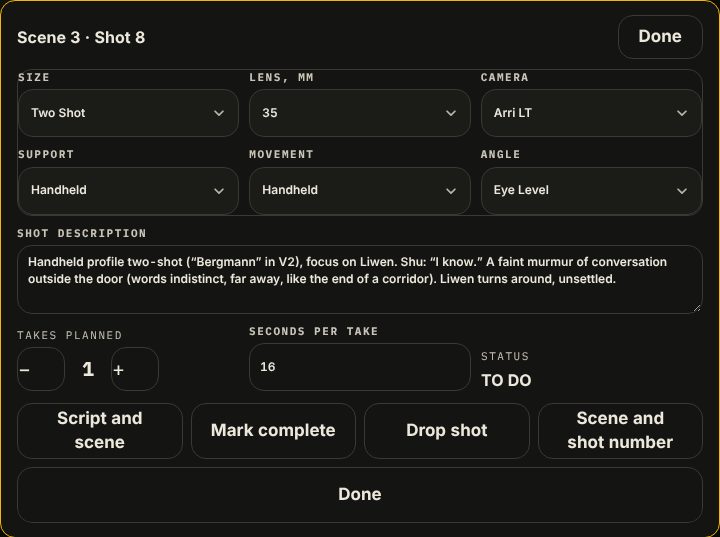Click the MOVEMENT field label
720x537 pixels.
point(281,154)
